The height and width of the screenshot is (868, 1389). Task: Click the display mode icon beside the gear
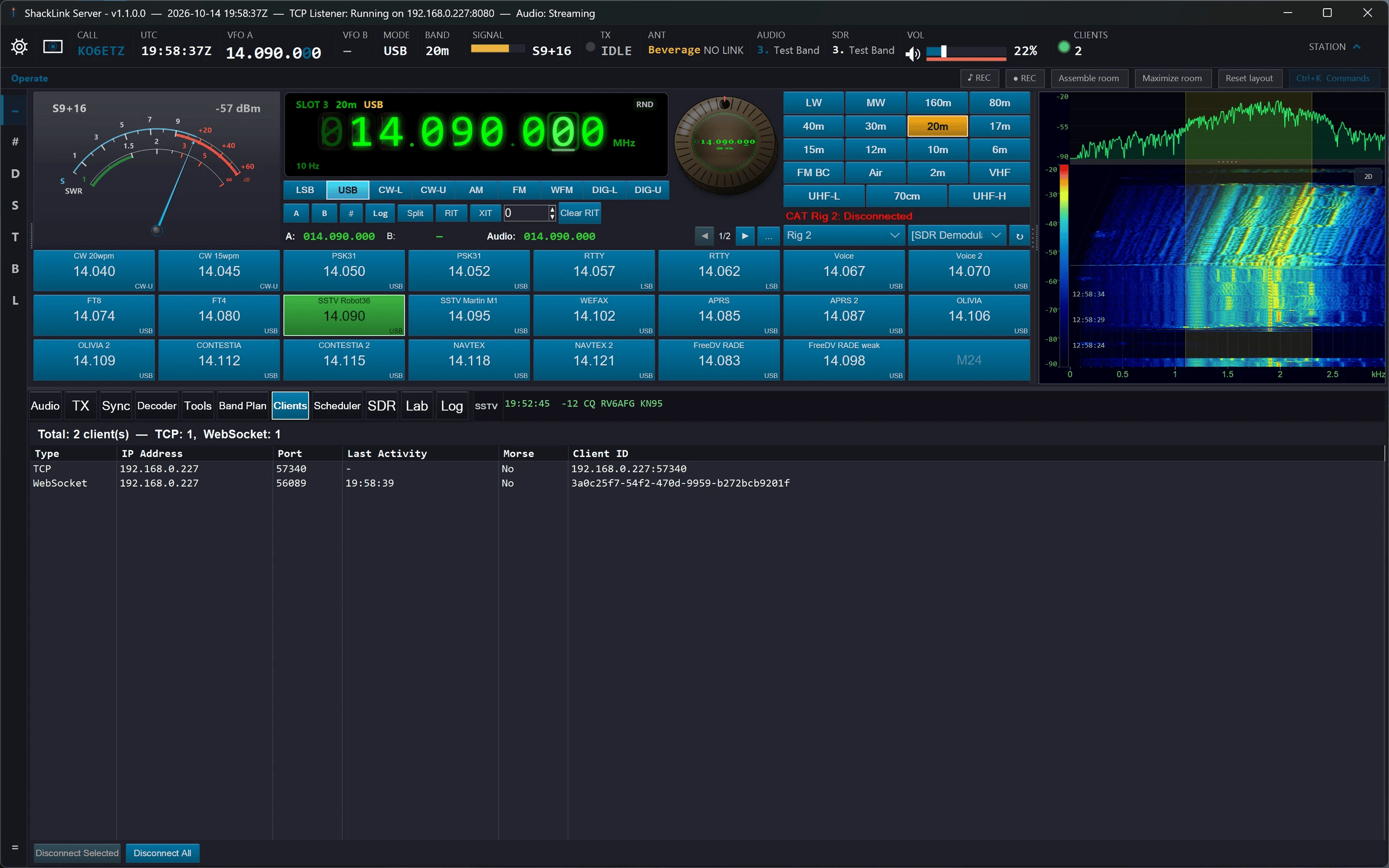coord(53,47)
